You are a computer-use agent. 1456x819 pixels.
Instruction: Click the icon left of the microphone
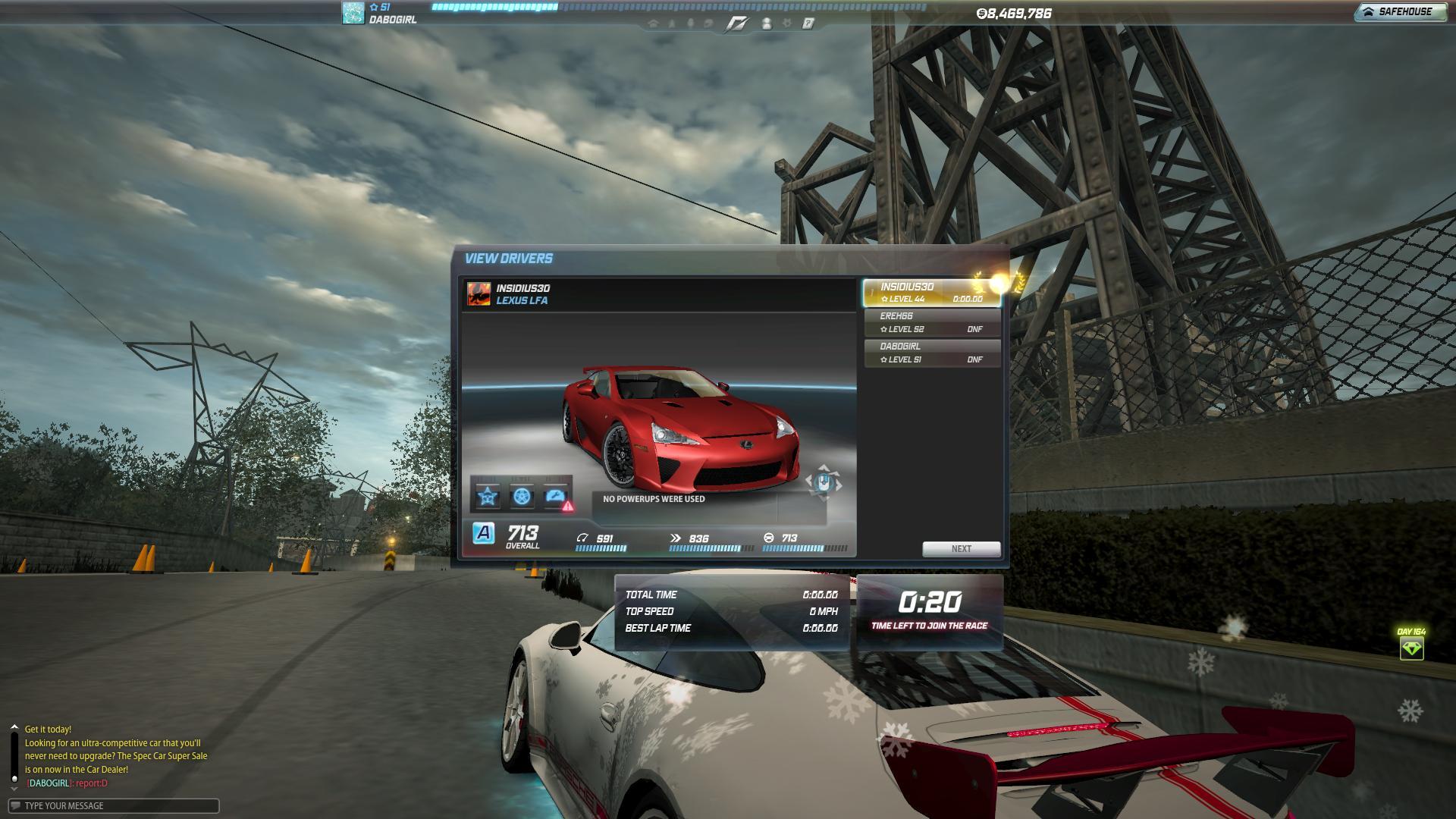[x=672, y=24]
